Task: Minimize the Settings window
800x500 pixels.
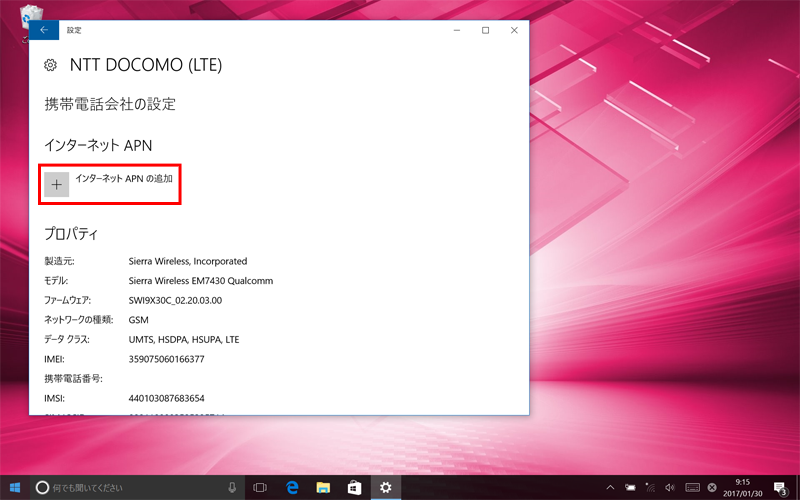Action: [x=457, y=30]
